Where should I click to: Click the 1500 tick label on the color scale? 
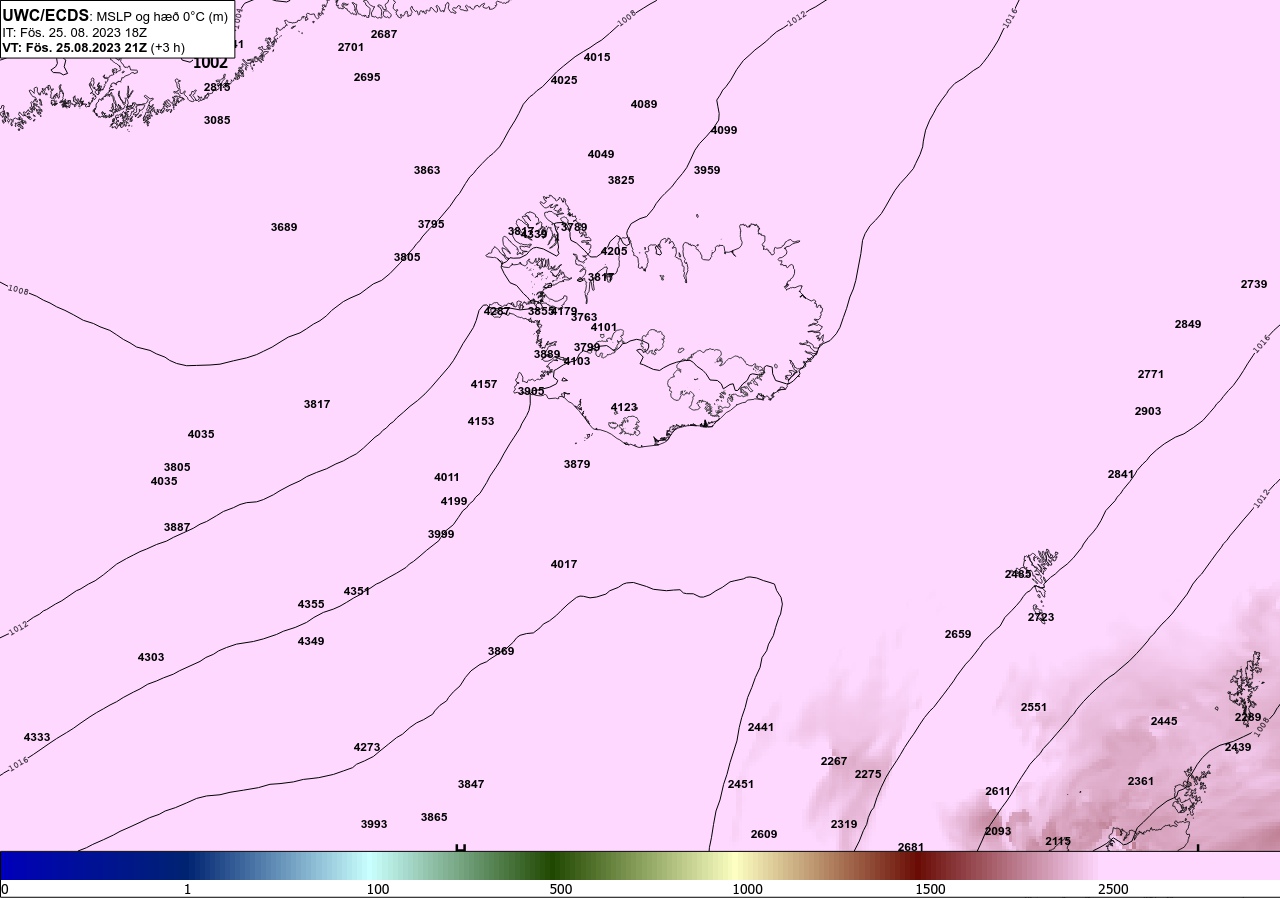[930, 889]
